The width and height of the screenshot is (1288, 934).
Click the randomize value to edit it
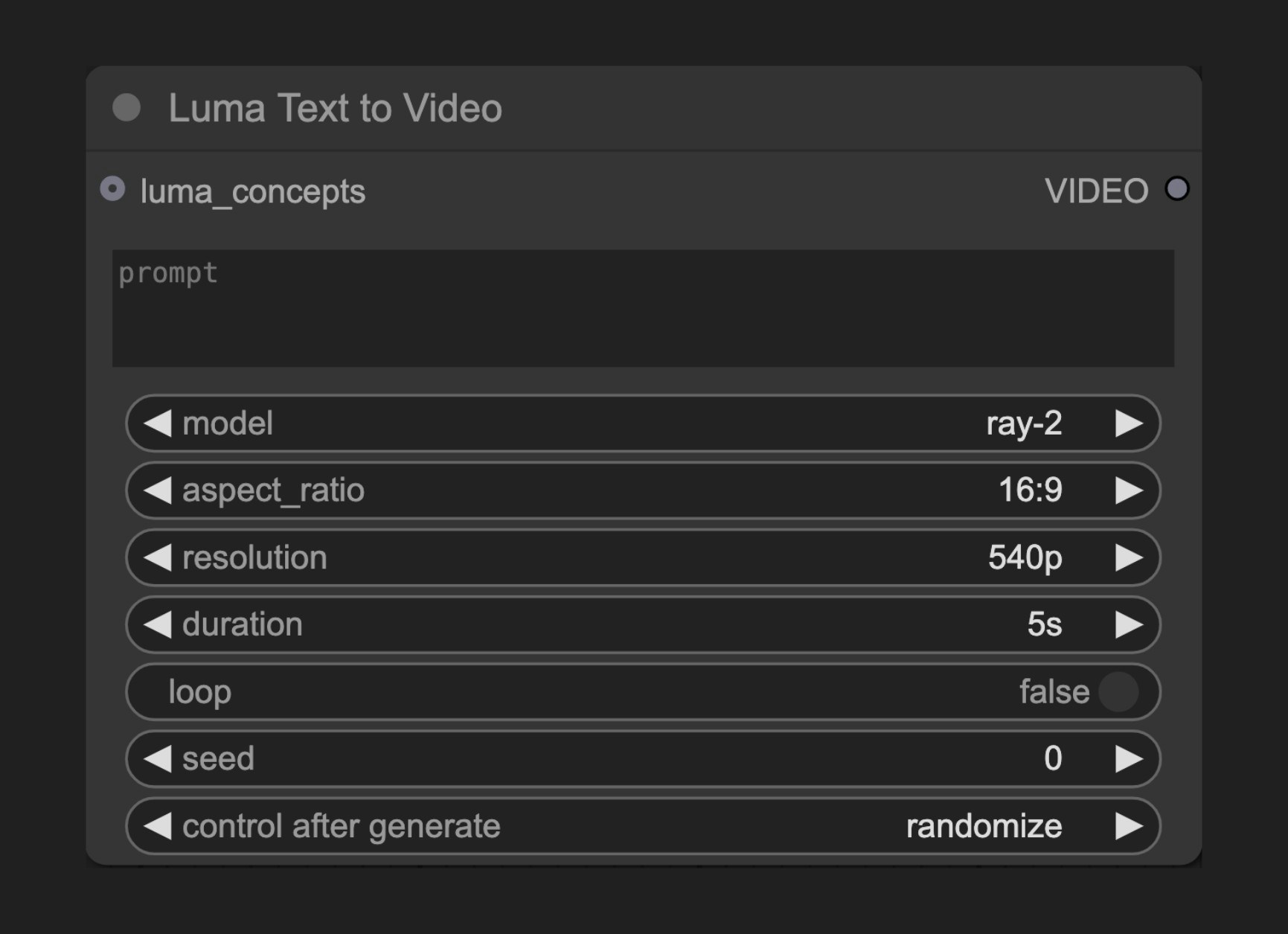click(984, 825)
